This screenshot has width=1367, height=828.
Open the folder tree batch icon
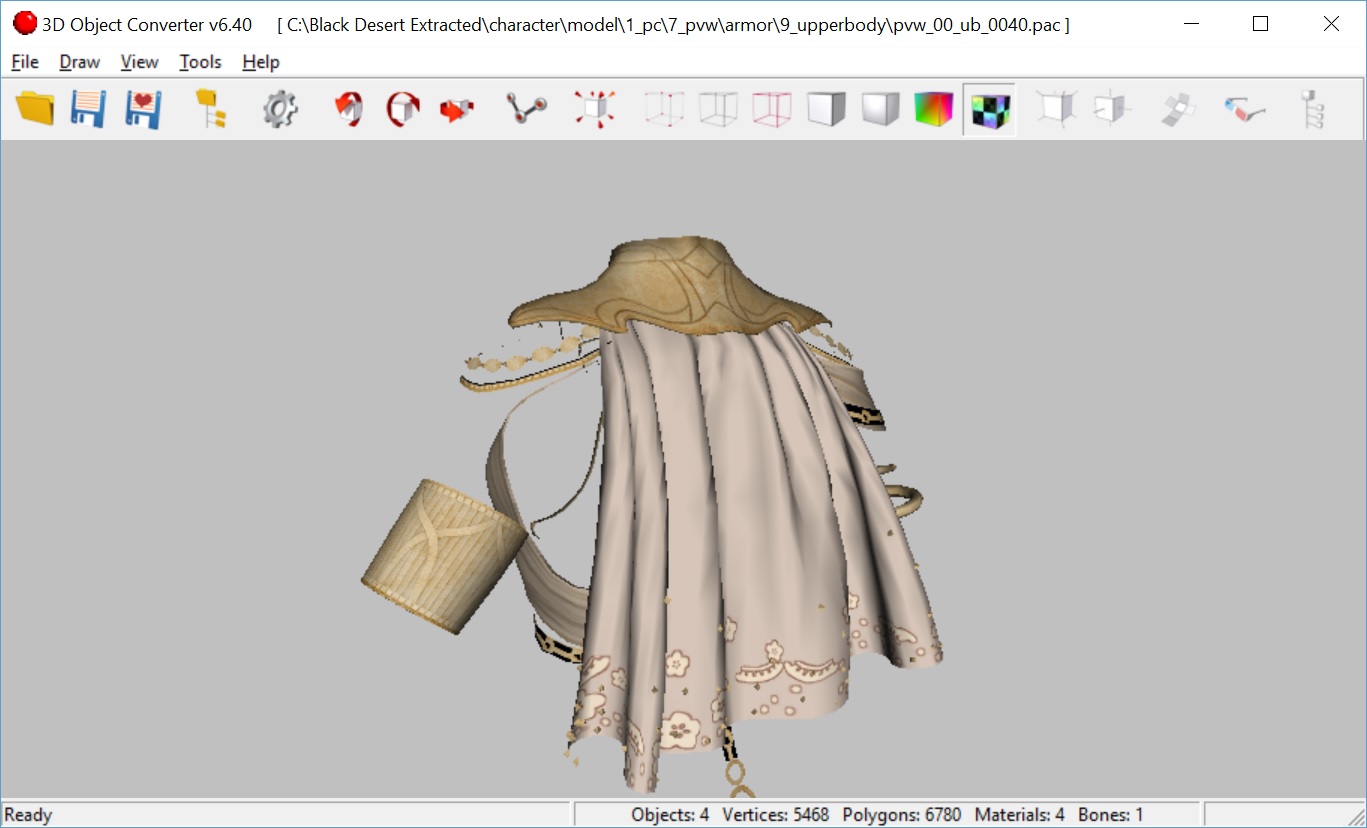[x=210, y=108]
